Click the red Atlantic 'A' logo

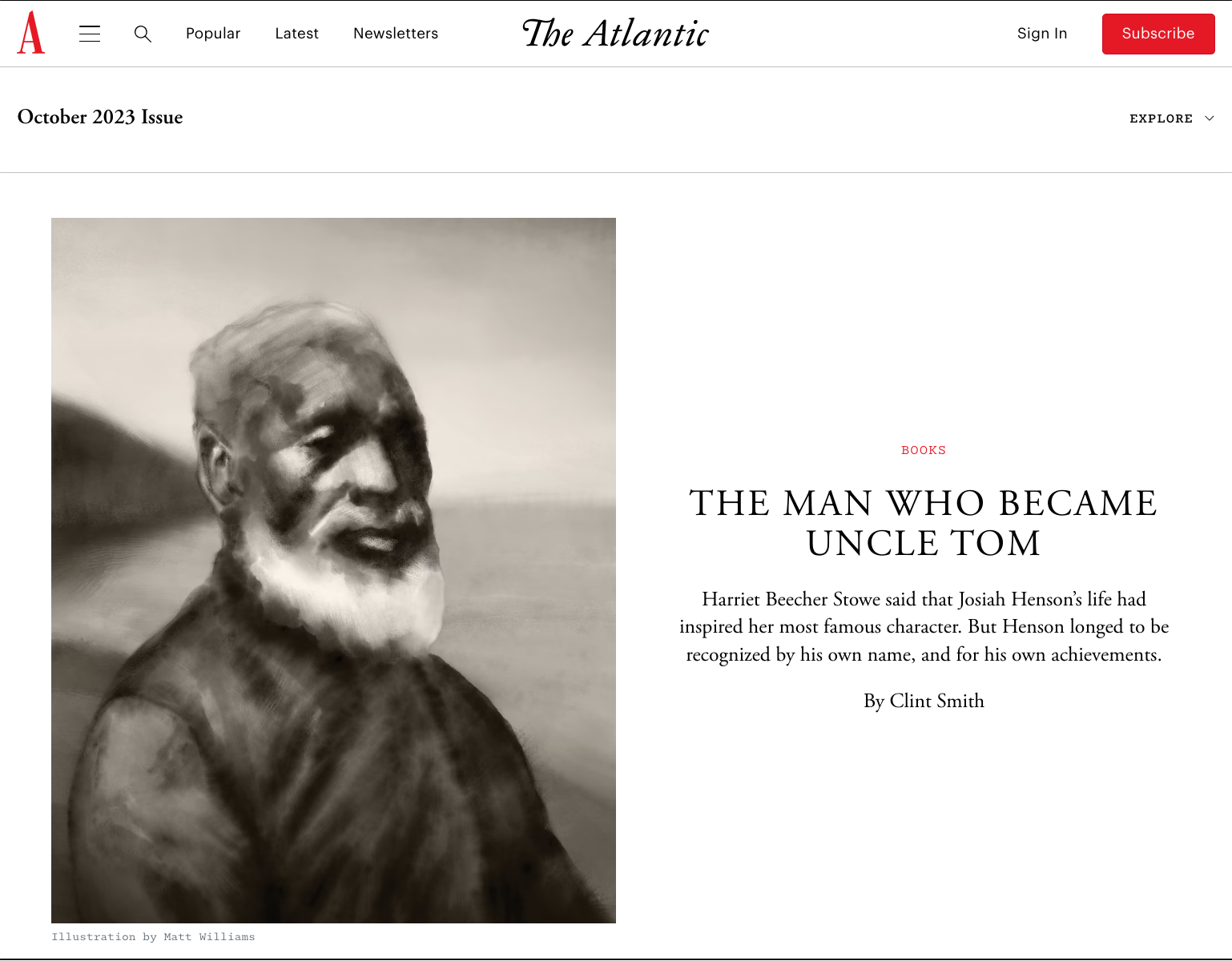31,33
